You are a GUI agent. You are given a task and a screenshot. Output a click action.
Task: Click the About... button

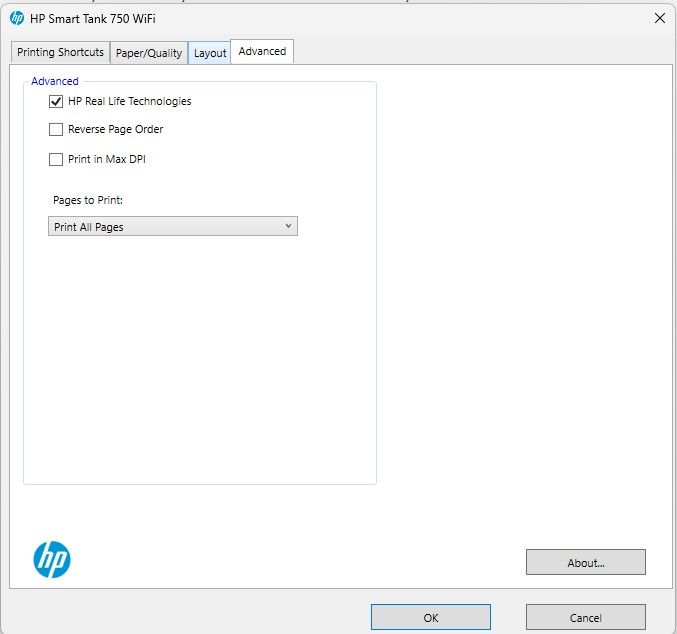point(585,562)
